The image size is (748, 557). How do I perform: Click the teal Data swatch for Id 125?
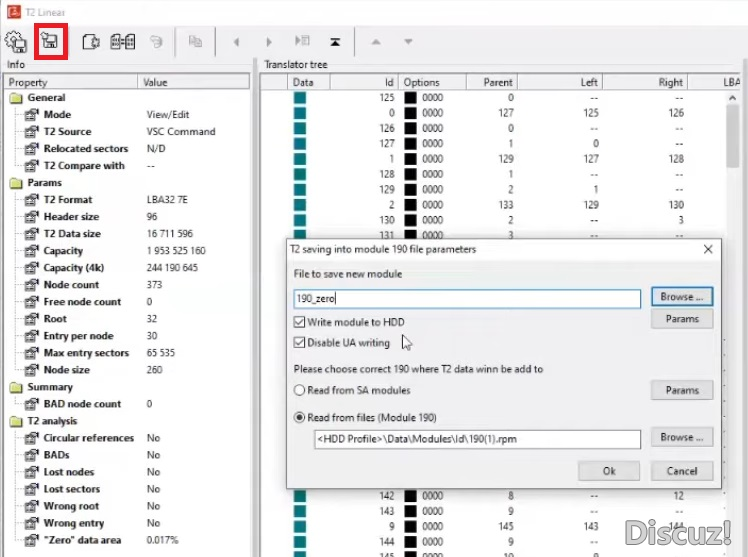[x=300, y=98]
